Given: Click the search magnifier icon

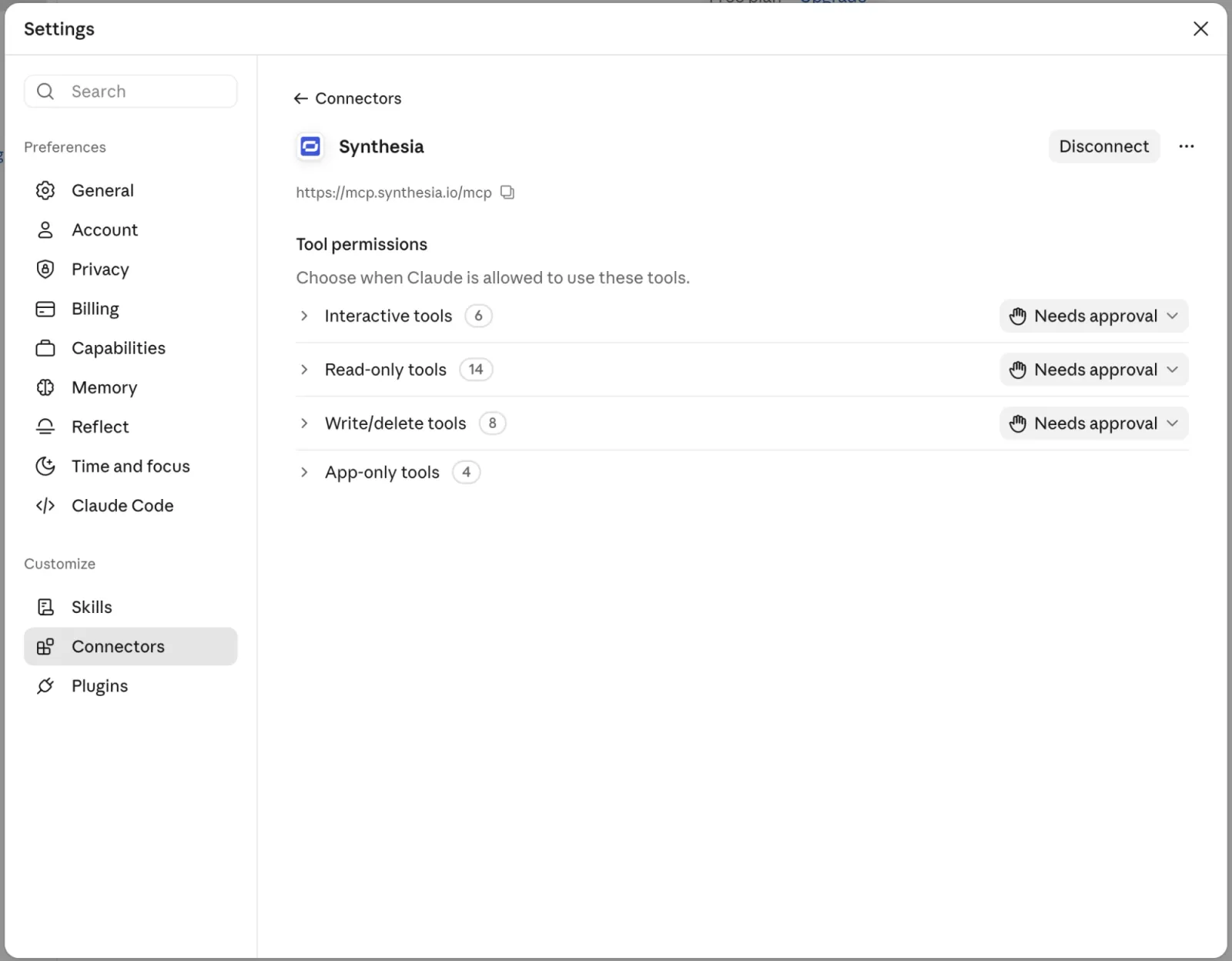Looking at the screenshot, I should tap(45, 92).
